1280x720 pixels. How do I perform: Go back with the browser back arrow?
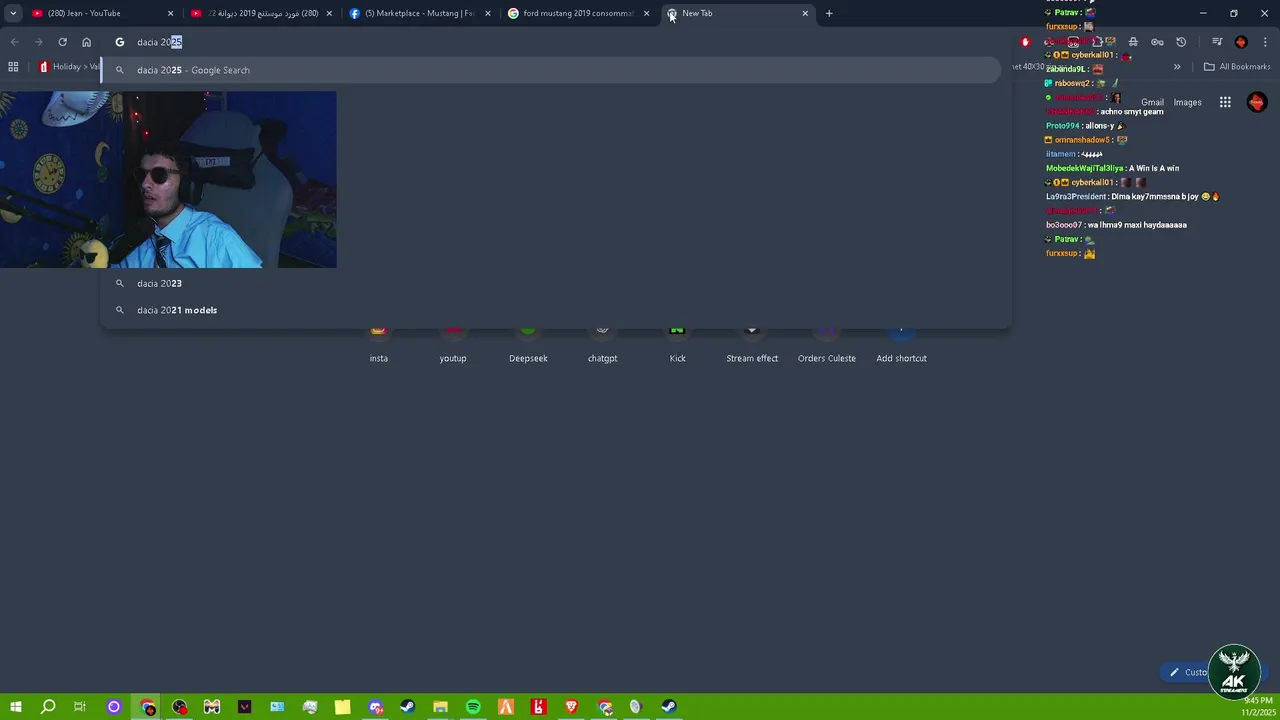[x=14, y=42]
